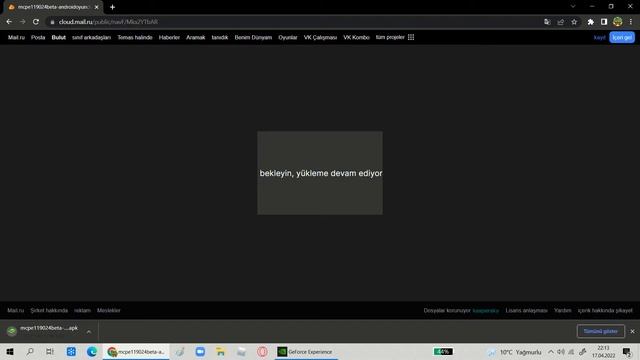Screen dimensions: 640x360
Task: Open Bulut in the top navigation
Action: tap(58, 37)
